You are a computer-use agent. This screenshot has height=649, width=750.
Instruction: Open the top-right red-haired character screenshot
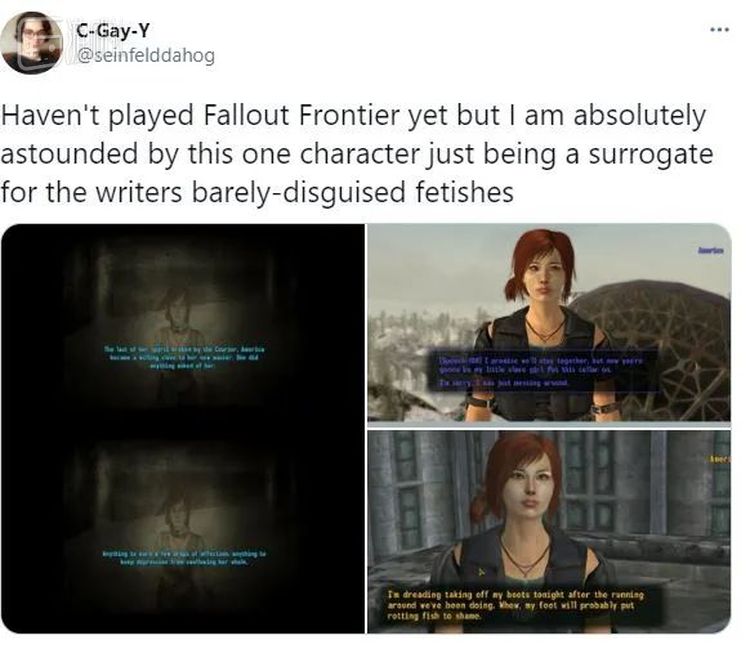pyautogui.click(x=549, y=322)
